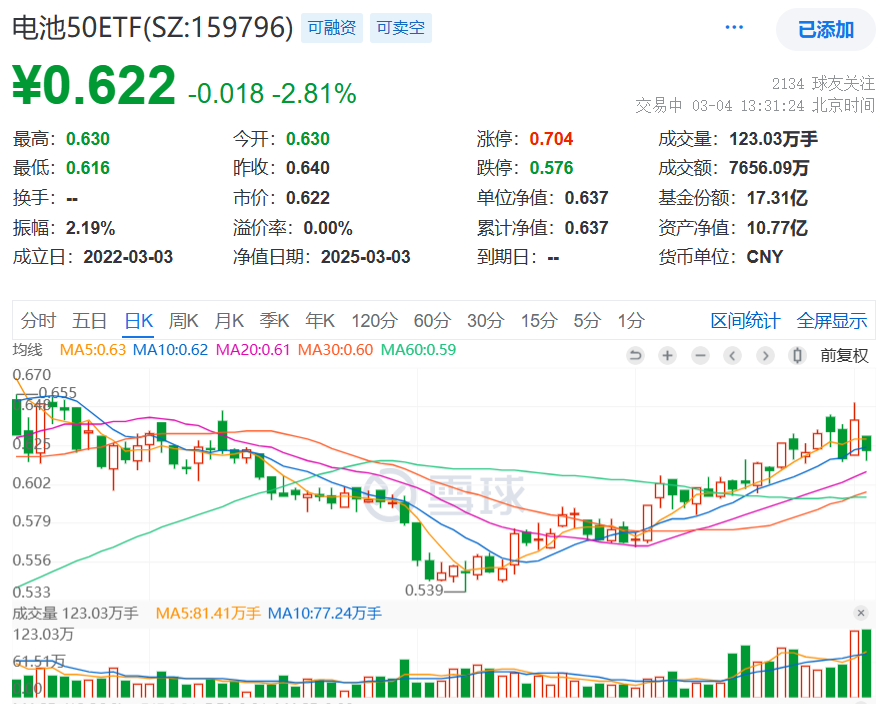The image size is (891, 704).
Task: Zoom out the chart with minus icon
Action: [700, 355]
